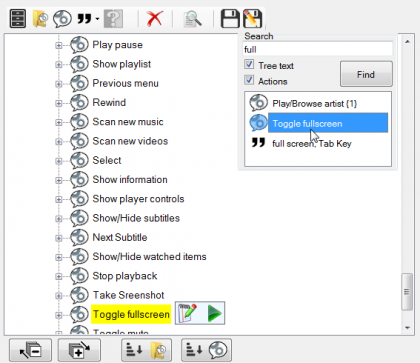Click the command icon beside Take Sreenshot
This screenshot has width=420, height=363.
[x=79, y=295]
